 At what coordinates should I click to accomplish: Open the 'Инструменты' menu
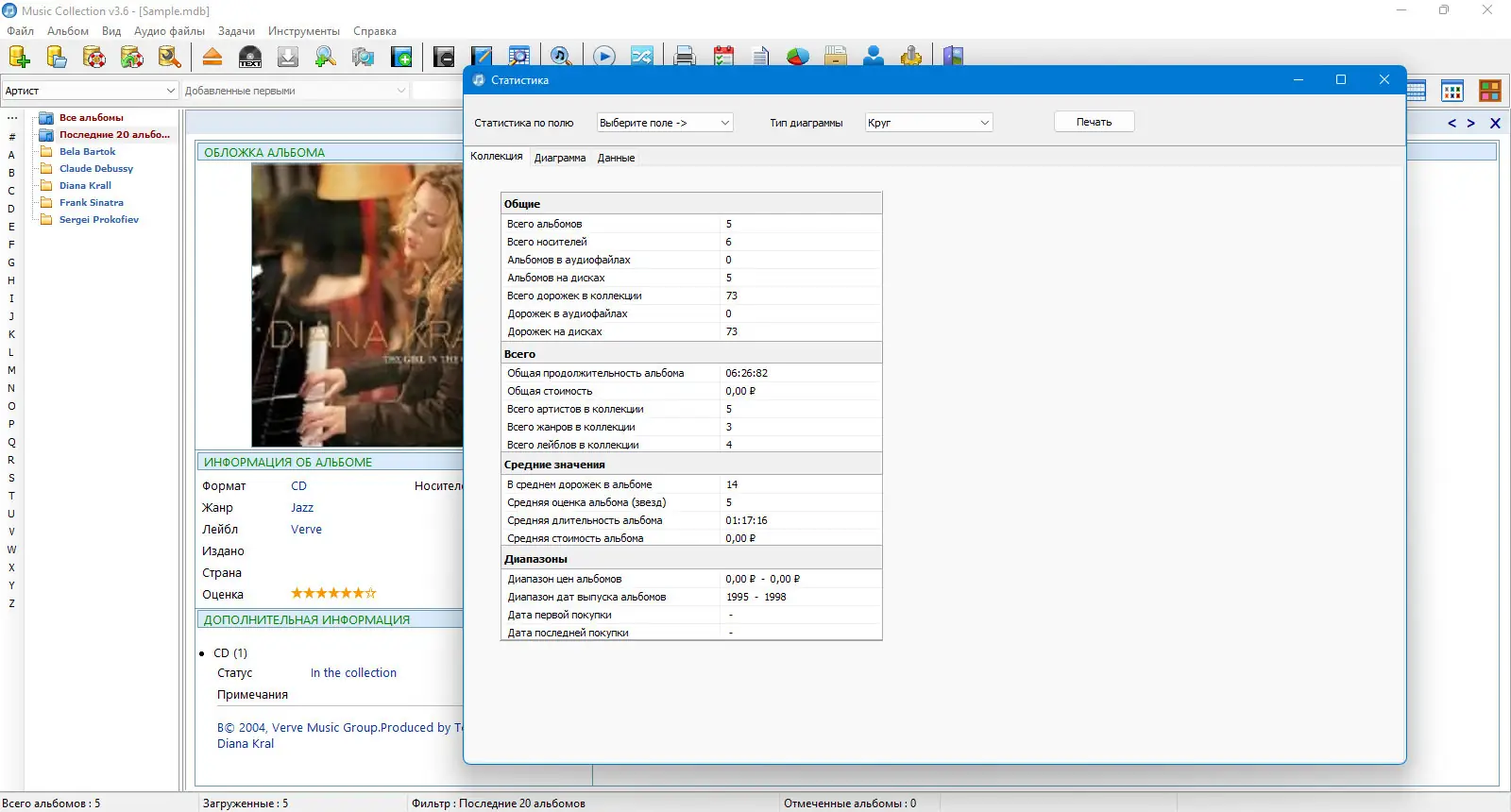click(x=303, y=31)
